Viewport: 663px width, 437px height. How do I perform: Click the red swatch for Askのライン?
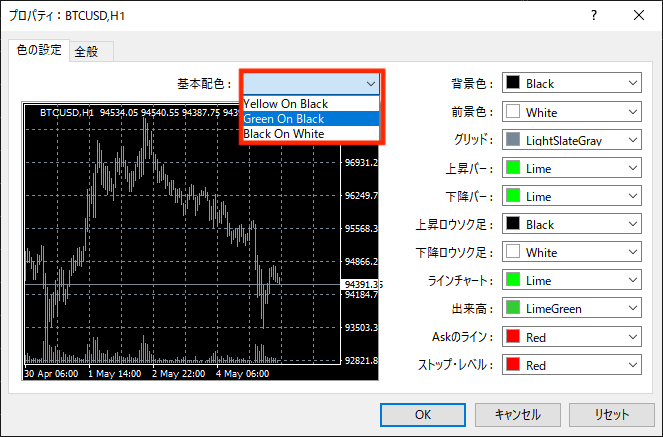[x=513, y=336]
